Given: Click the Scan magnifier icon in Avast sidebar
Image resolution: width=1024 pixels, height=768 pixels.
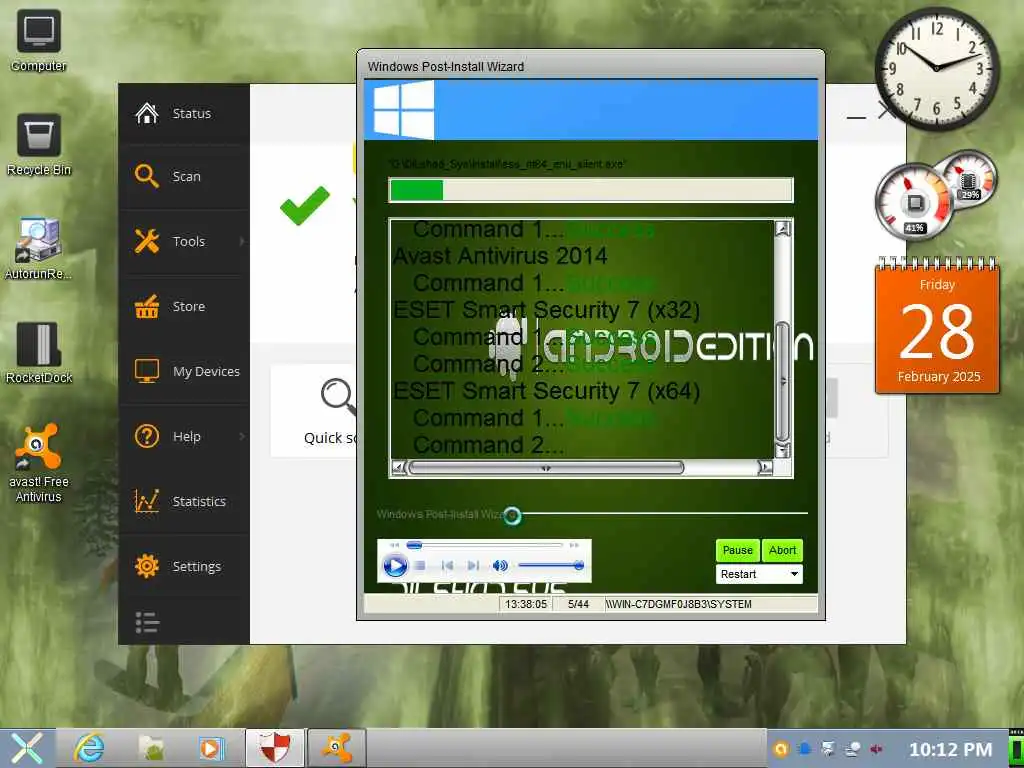Looking at the screenshot, I should pos(146,176).
